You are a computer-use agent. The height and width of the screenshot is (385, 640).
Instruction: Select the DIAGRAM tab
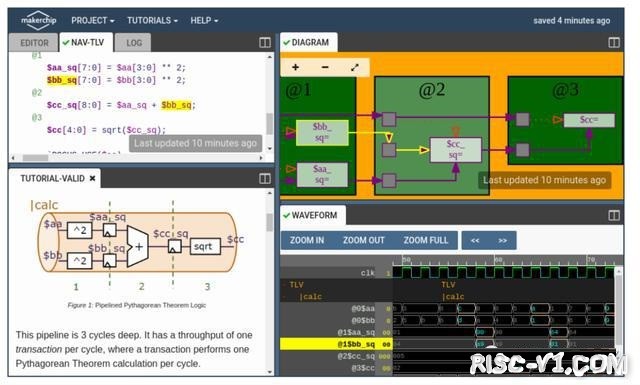(309, 42)
